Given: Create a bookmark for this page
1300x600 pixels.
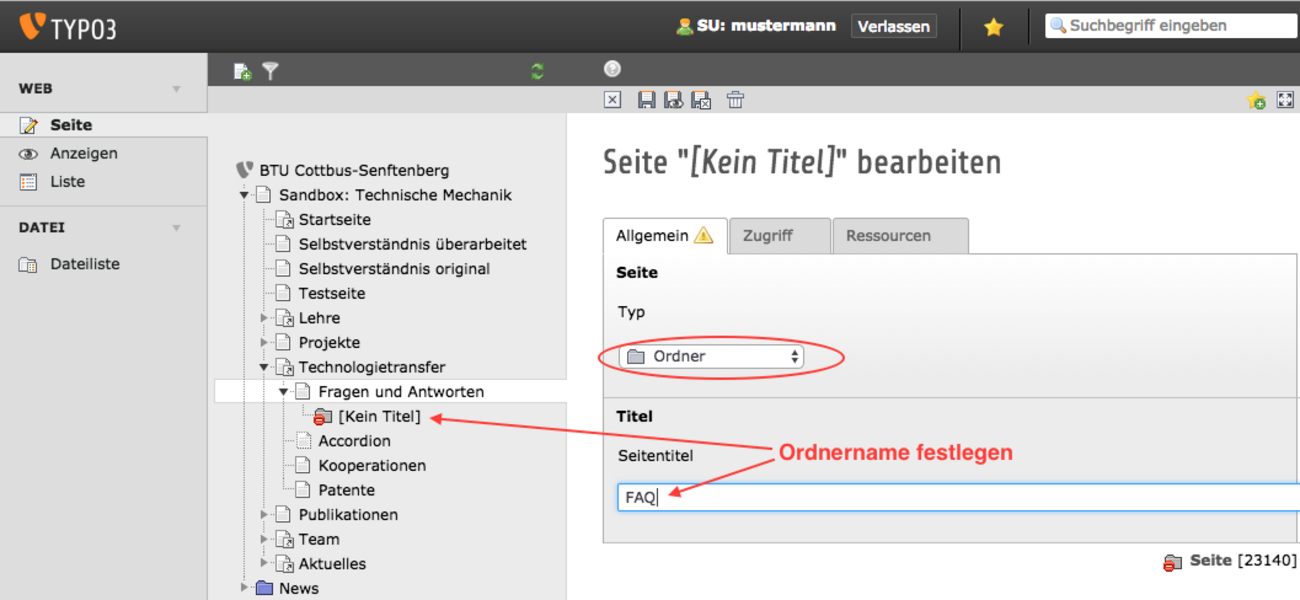Looking at the screenshot, I should (1256, 100).
